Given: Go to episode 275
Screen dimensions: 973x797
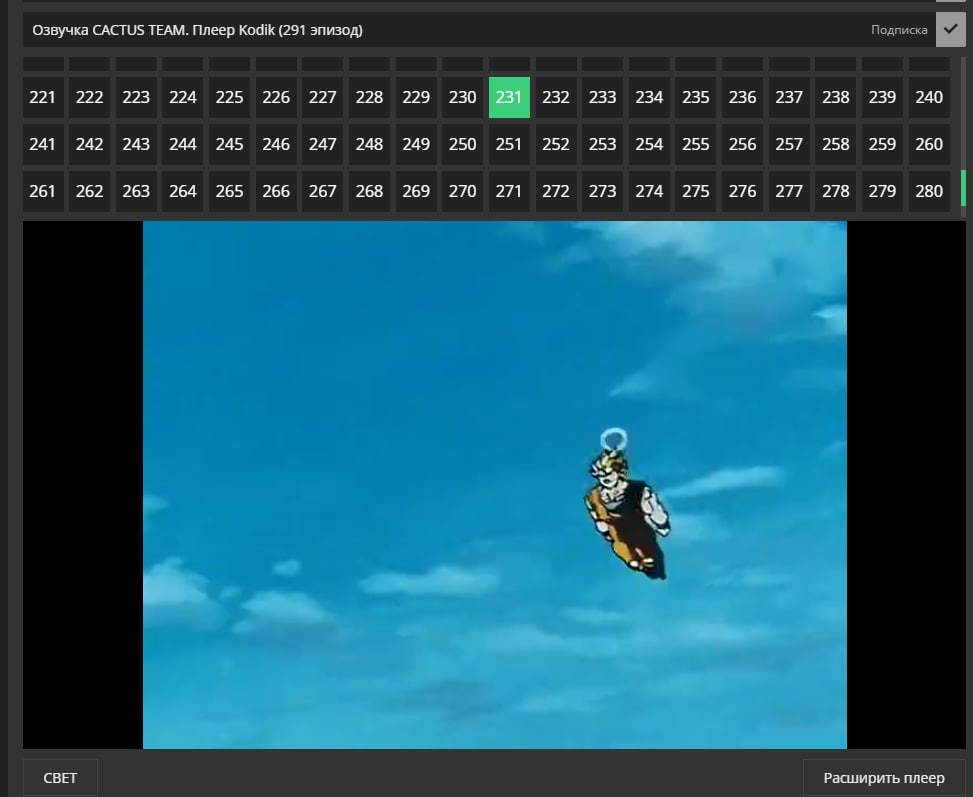Looking at the screenshot, I should (696, 191).
